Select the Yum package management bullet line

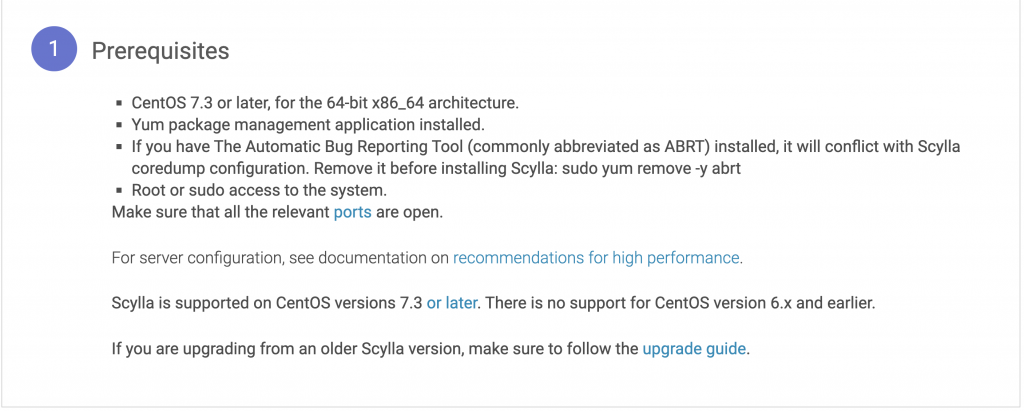(308, 124)
